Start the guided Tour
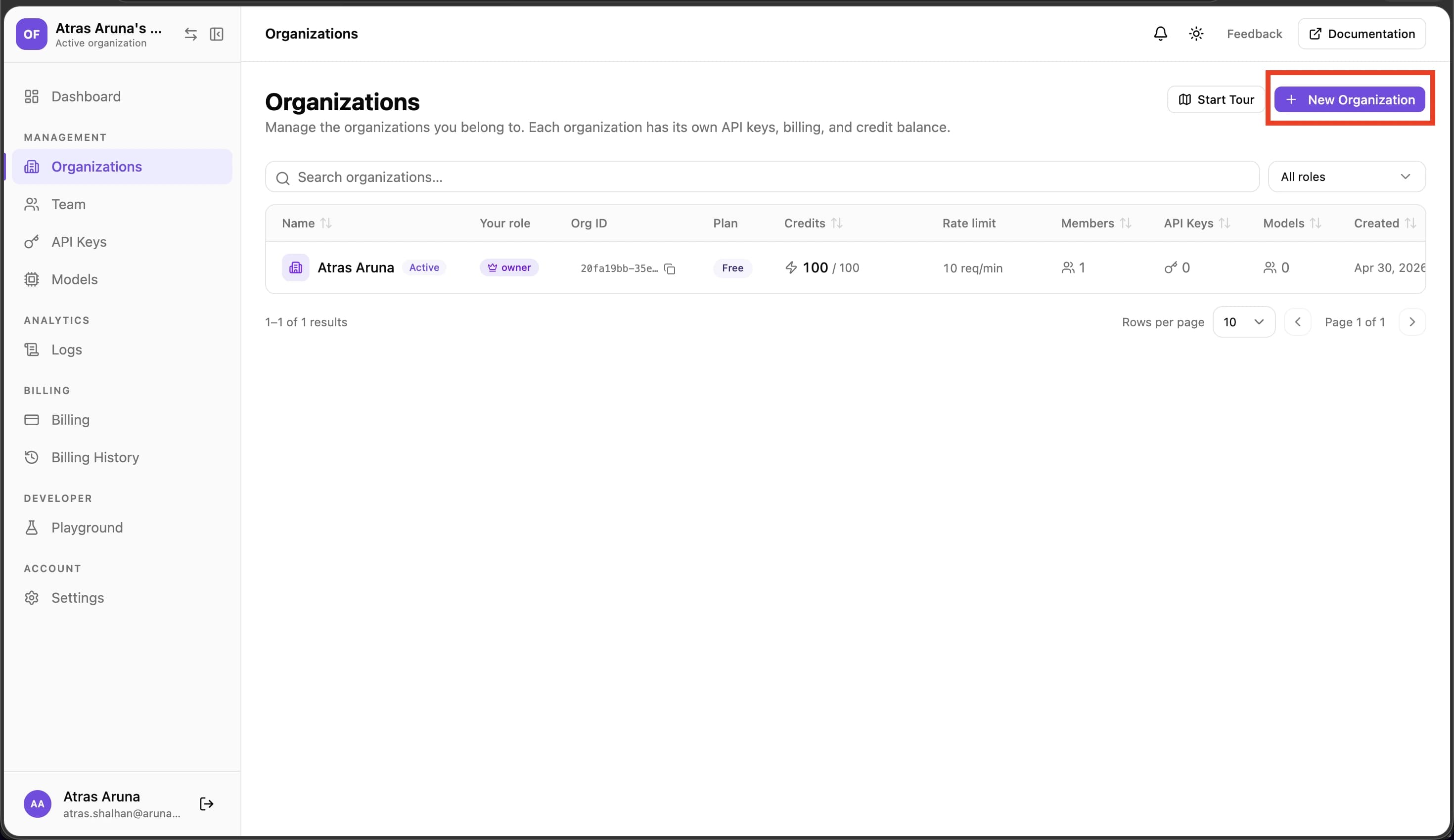The height and width of the screenshot is (840, 1454). click(1216, 99)
